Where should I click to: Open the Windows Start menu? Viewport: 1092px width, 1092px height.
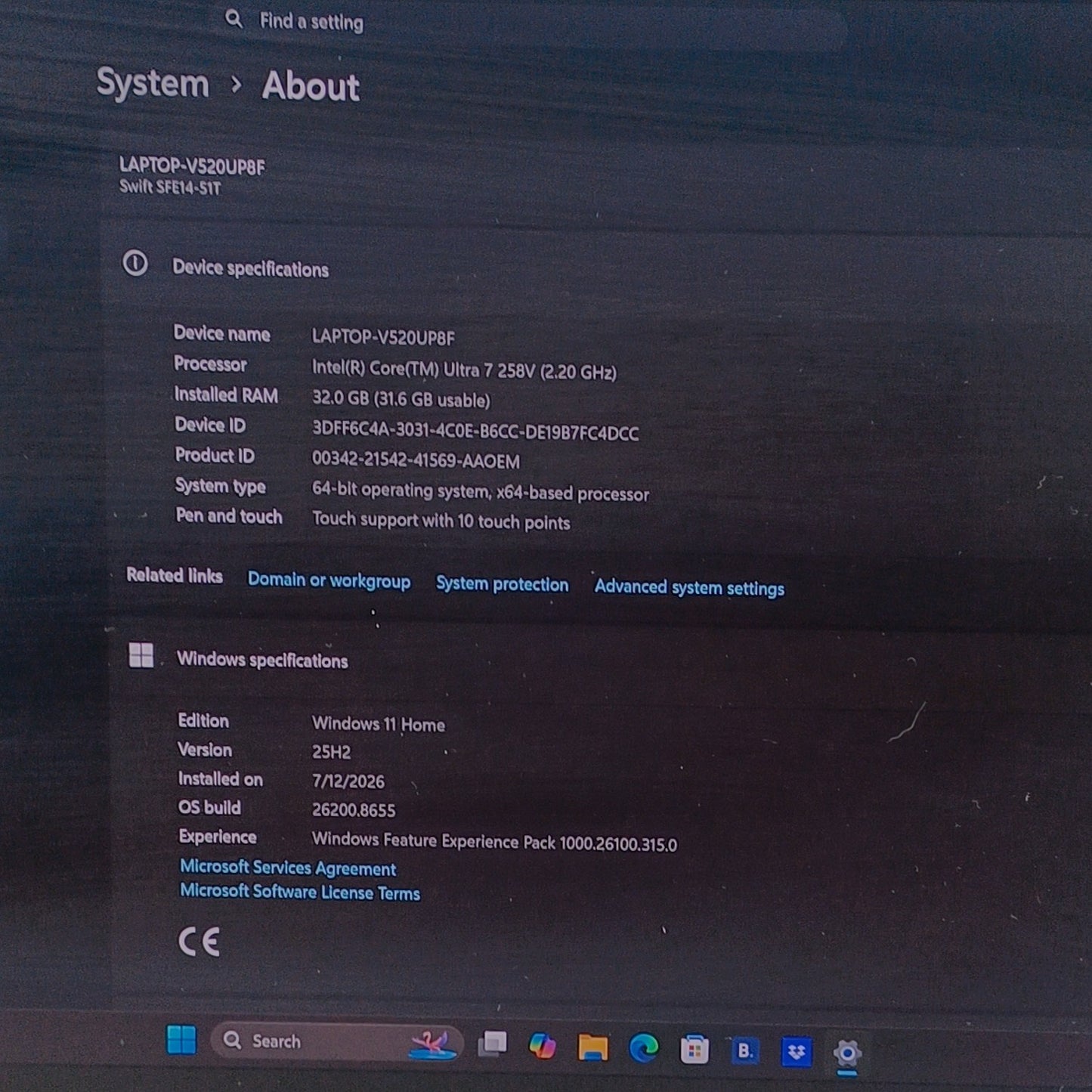tap(181, 1041)
